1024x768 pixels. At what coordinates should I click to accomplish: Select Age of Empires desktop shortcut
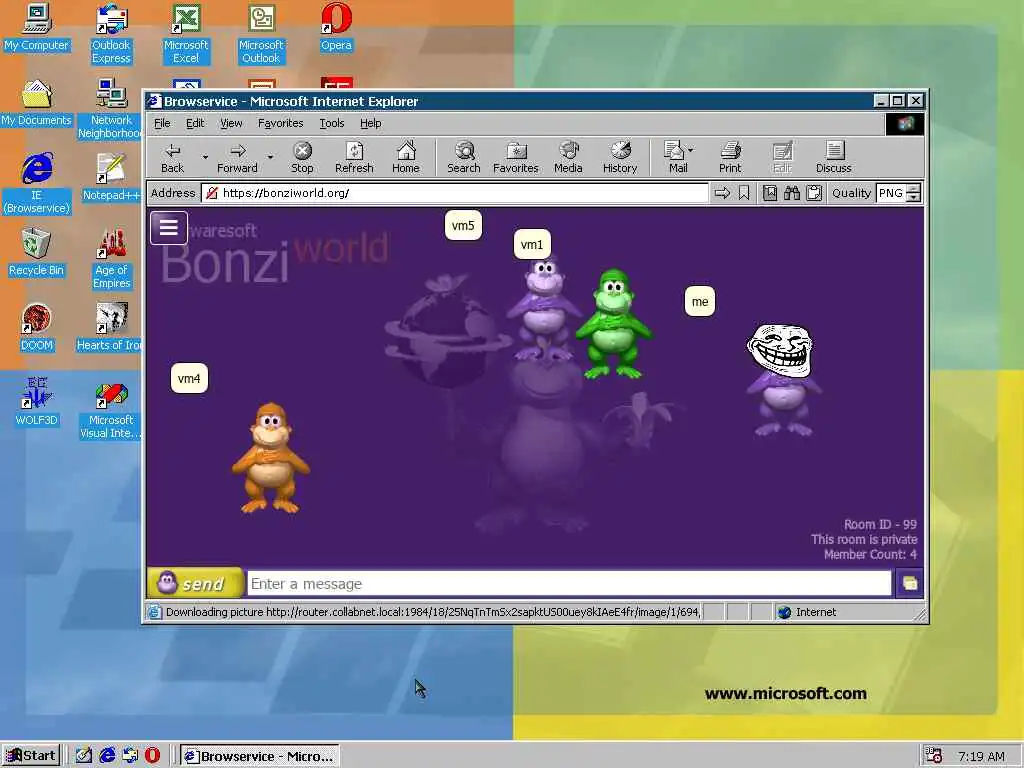[111, 259]
